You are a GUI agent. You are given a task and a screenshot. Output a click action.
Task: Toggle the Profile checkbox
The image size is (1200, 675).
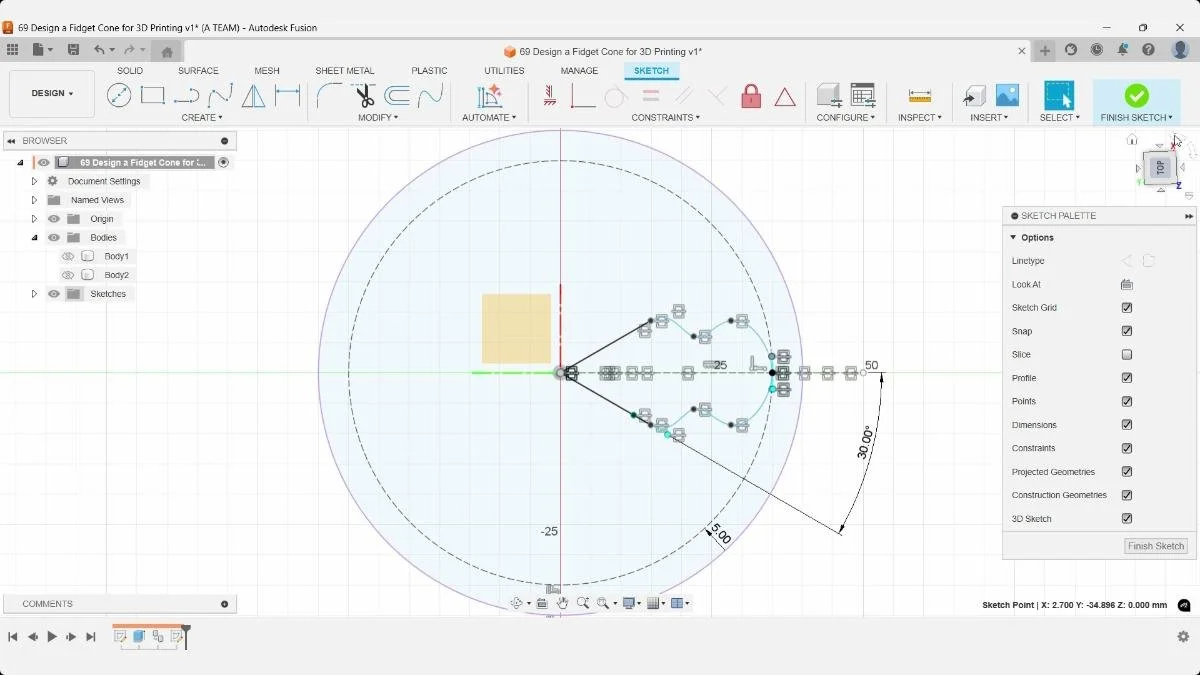pos(1127,378)
